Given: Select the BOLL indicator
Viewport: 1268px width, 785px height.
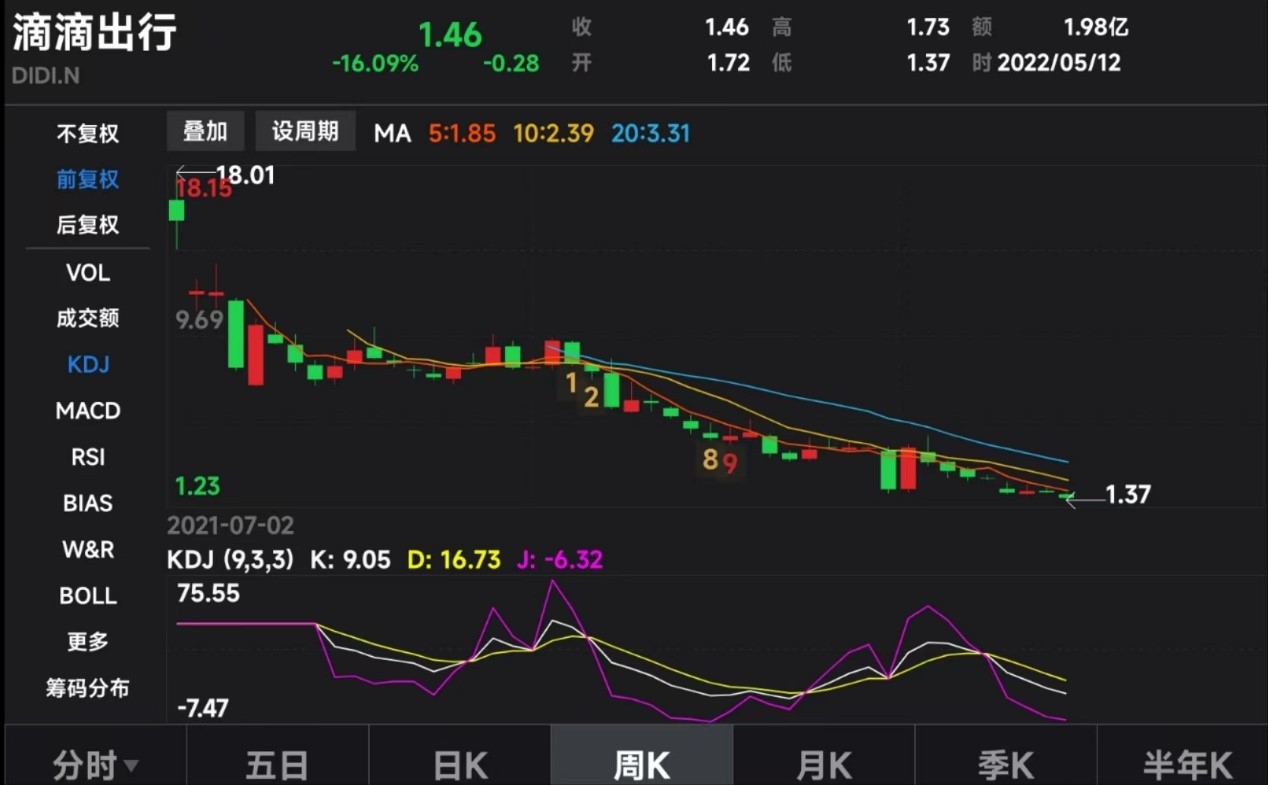Looking at the screenshot, I should pyautogui.click(x=88, y=595).
